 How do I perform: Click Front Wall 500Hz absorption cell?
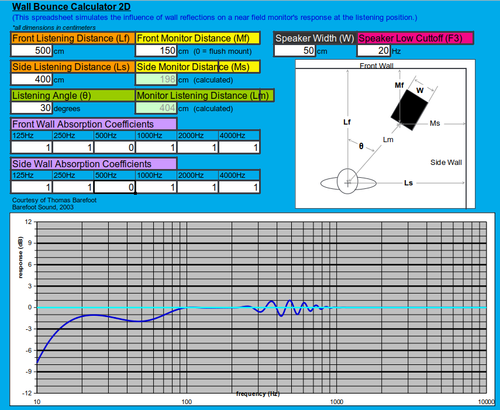click(x=115, y=147)
